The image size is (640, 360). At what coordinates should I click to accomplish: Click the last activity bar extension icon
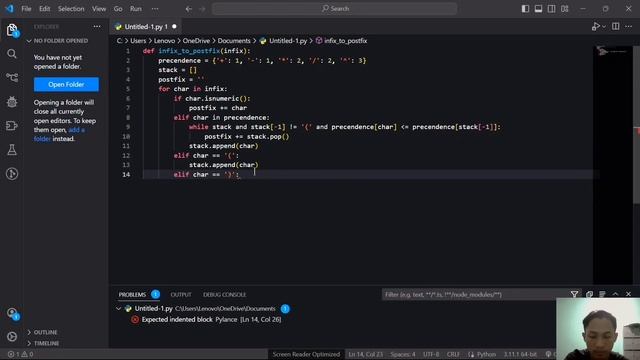[12, 174]
